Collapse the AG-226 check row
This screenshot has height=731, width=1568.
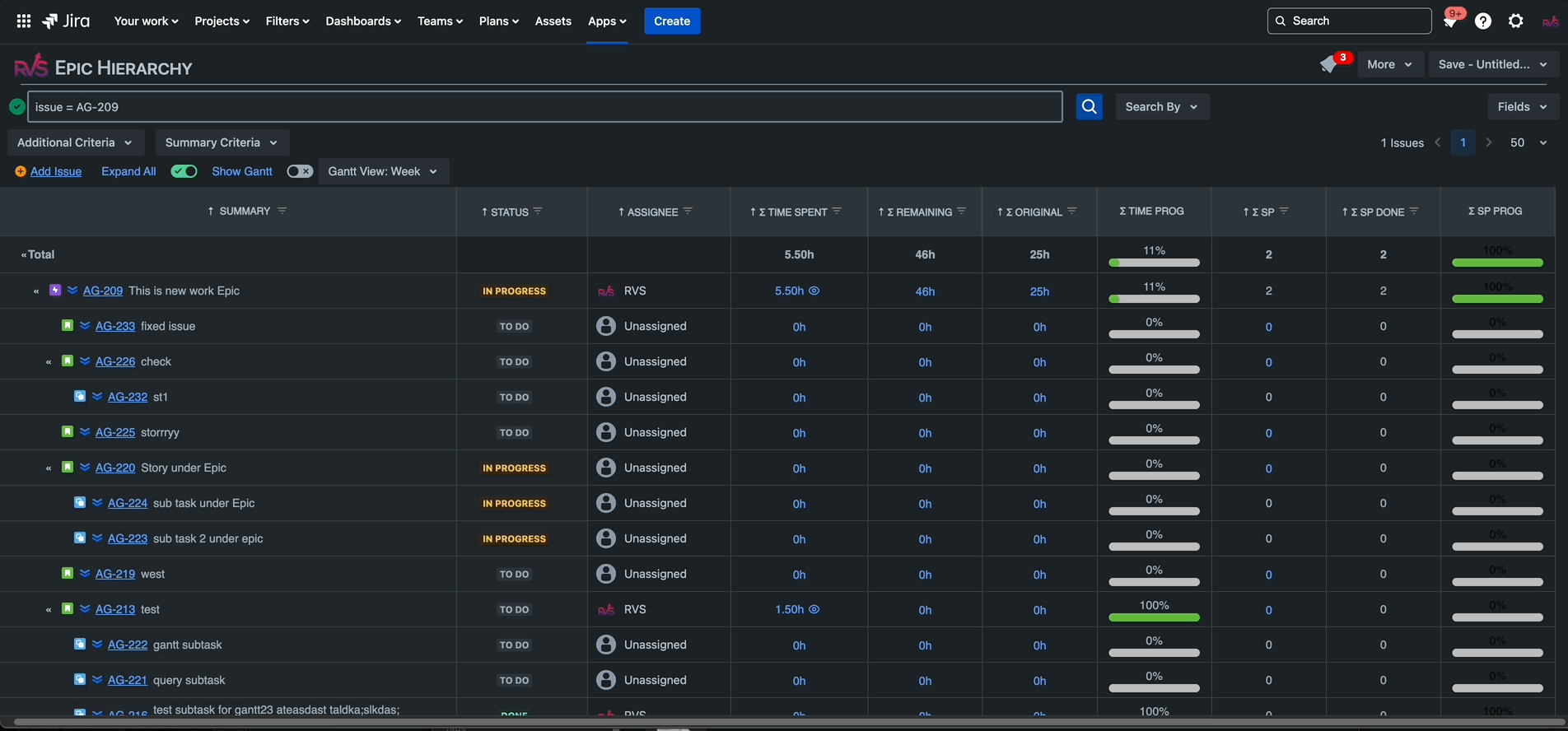[x=49, y=362]
